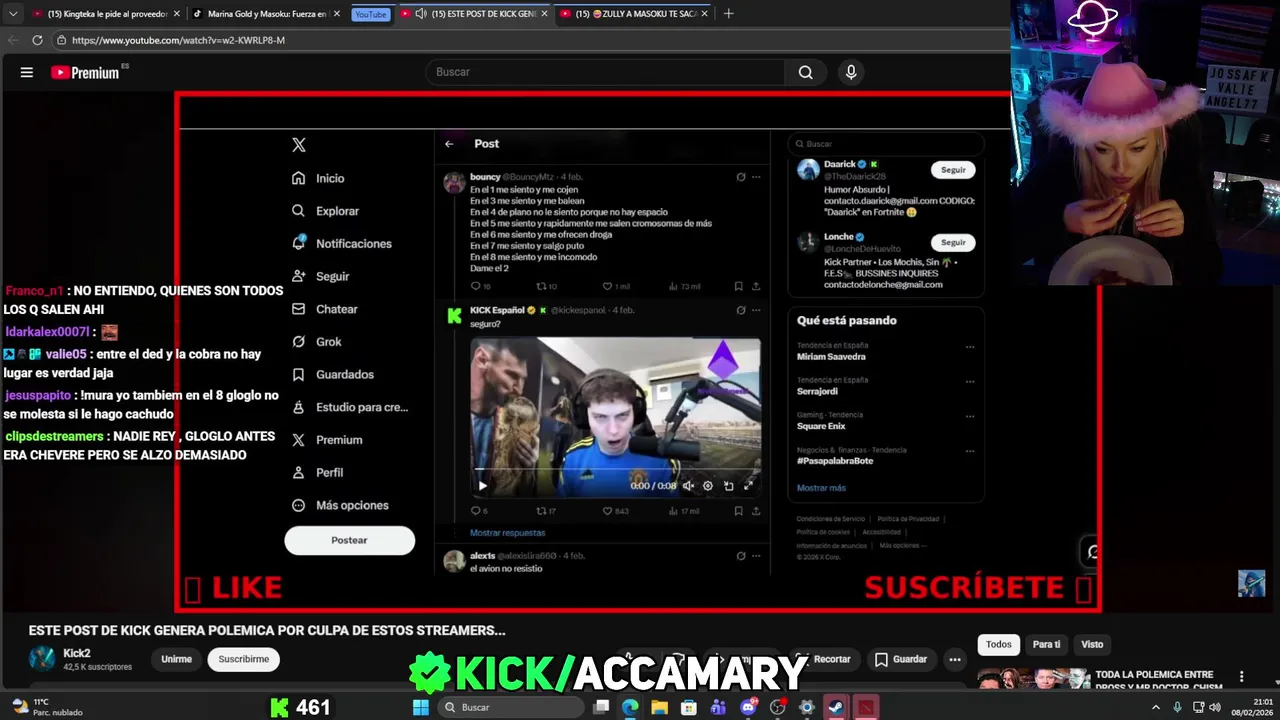
Task: Select the Para ti filter chip
Action: point(1046,645)
